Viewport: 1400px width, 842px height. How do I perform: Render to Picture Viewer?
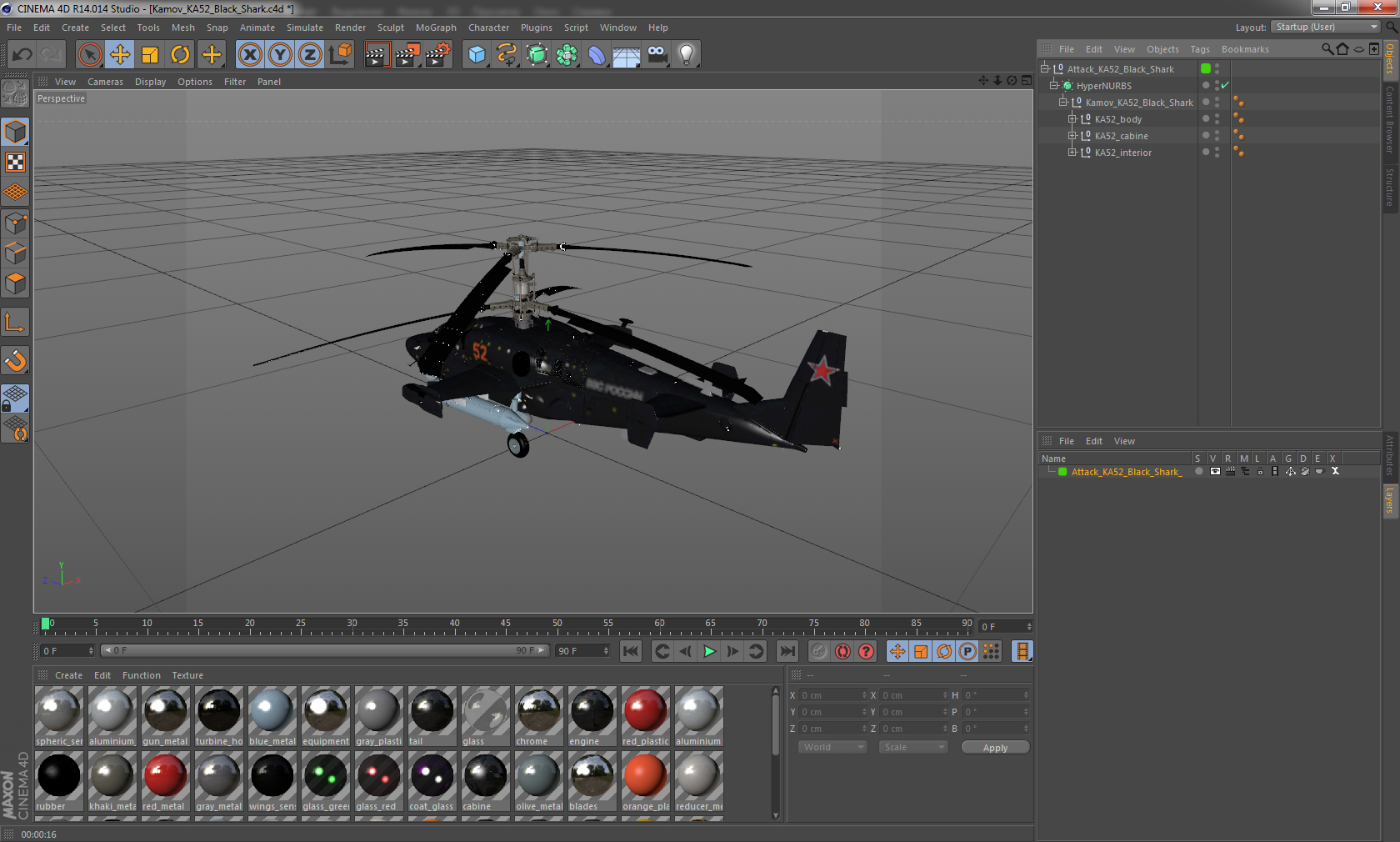click(x=407, y=55)
